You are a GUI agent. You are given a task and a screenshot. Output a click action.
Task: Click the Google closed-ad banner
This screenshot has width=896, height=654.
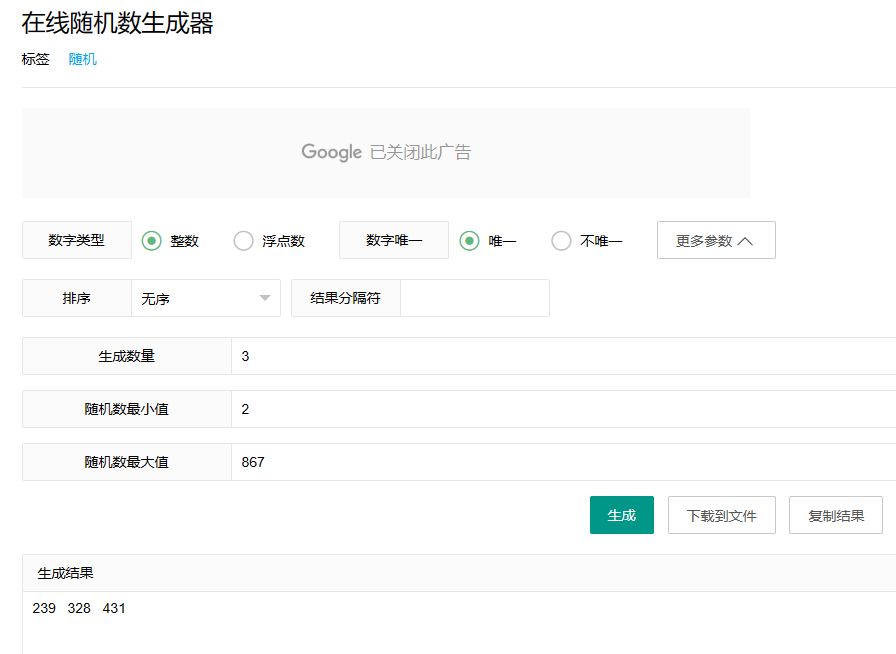[x=386, y=152]
